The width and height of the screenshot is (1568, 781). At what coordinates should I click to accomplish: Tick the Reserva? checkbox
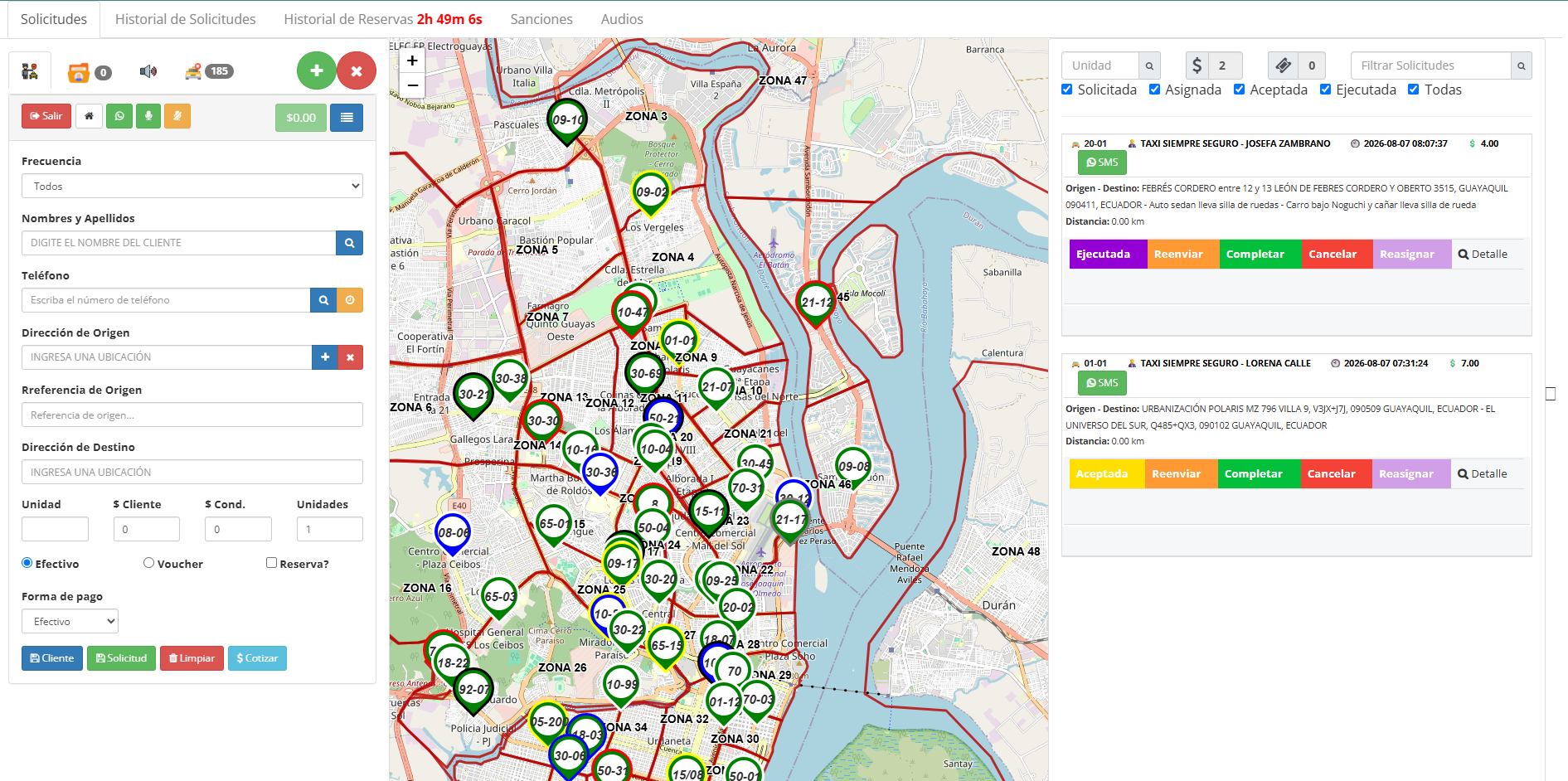(271, 563)
